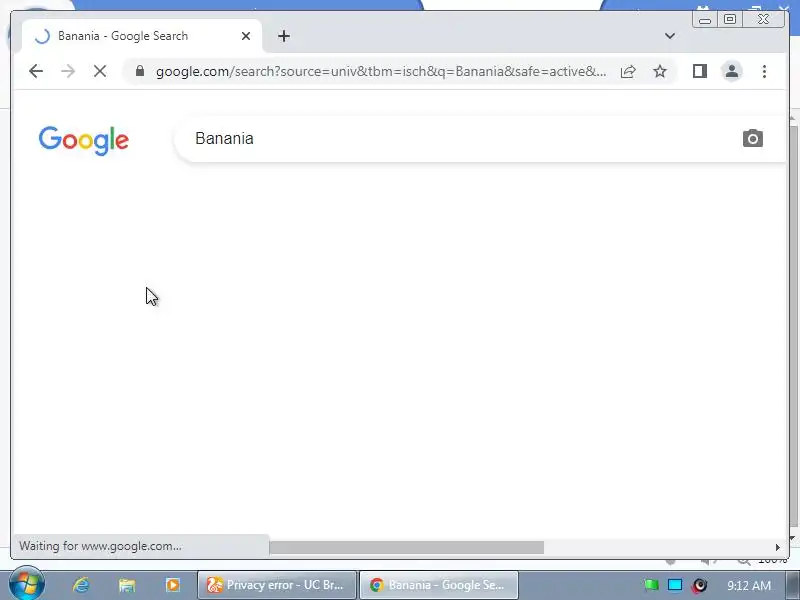The height and width of the screenshot is (600, 800).
Task: Launch Internet Explorer from taskbar
Action: pyautogui.click(x=81, y=585)
